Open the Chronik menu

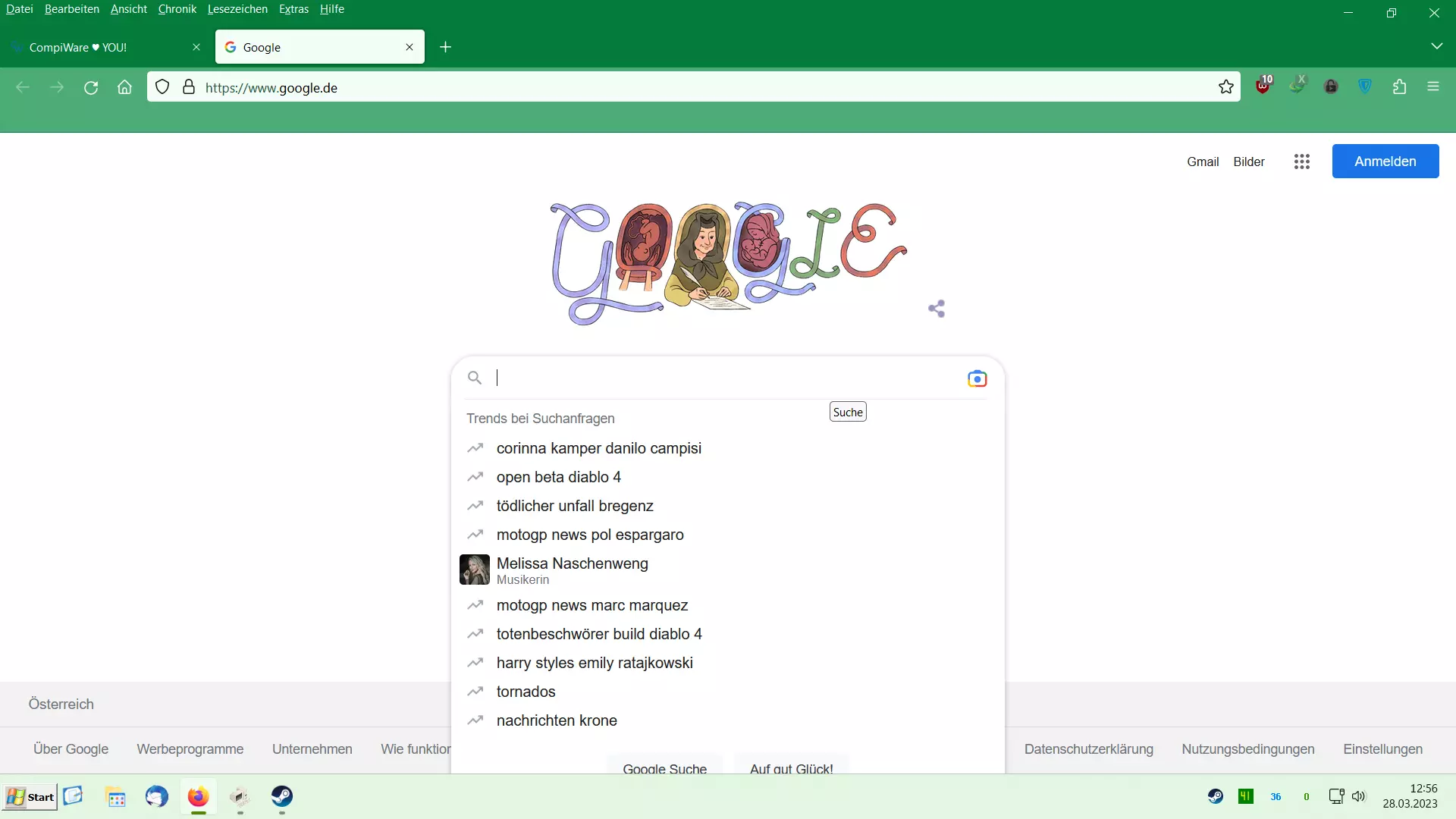[x=177, y=9]
